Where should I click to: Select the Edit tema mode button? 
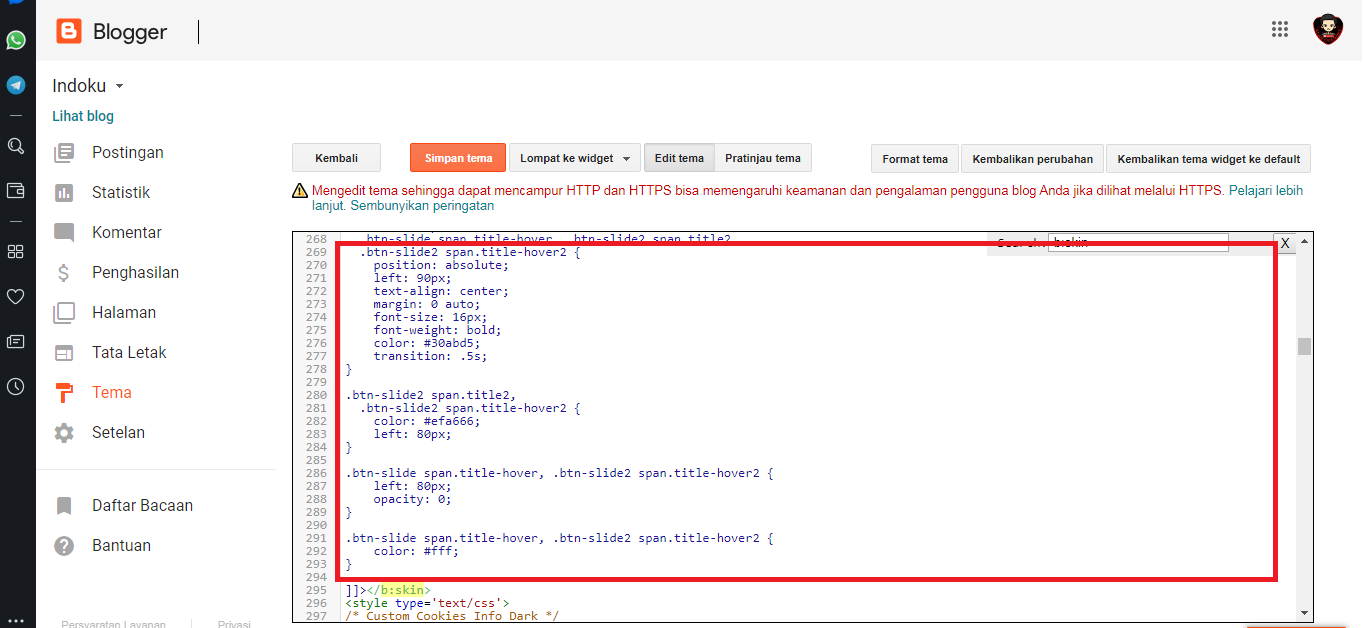point(679,158)
